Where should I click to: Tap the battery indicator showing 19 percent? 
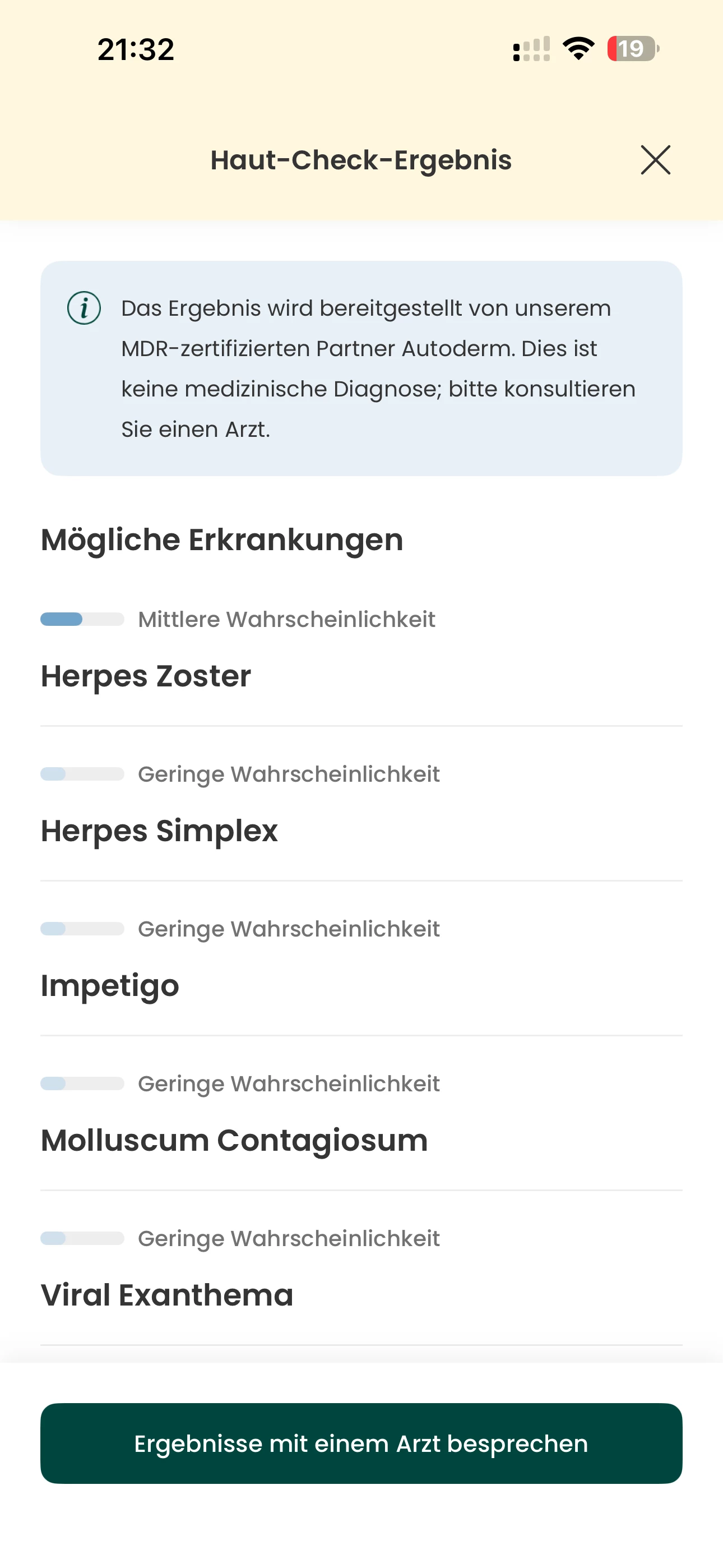(632, 48)
